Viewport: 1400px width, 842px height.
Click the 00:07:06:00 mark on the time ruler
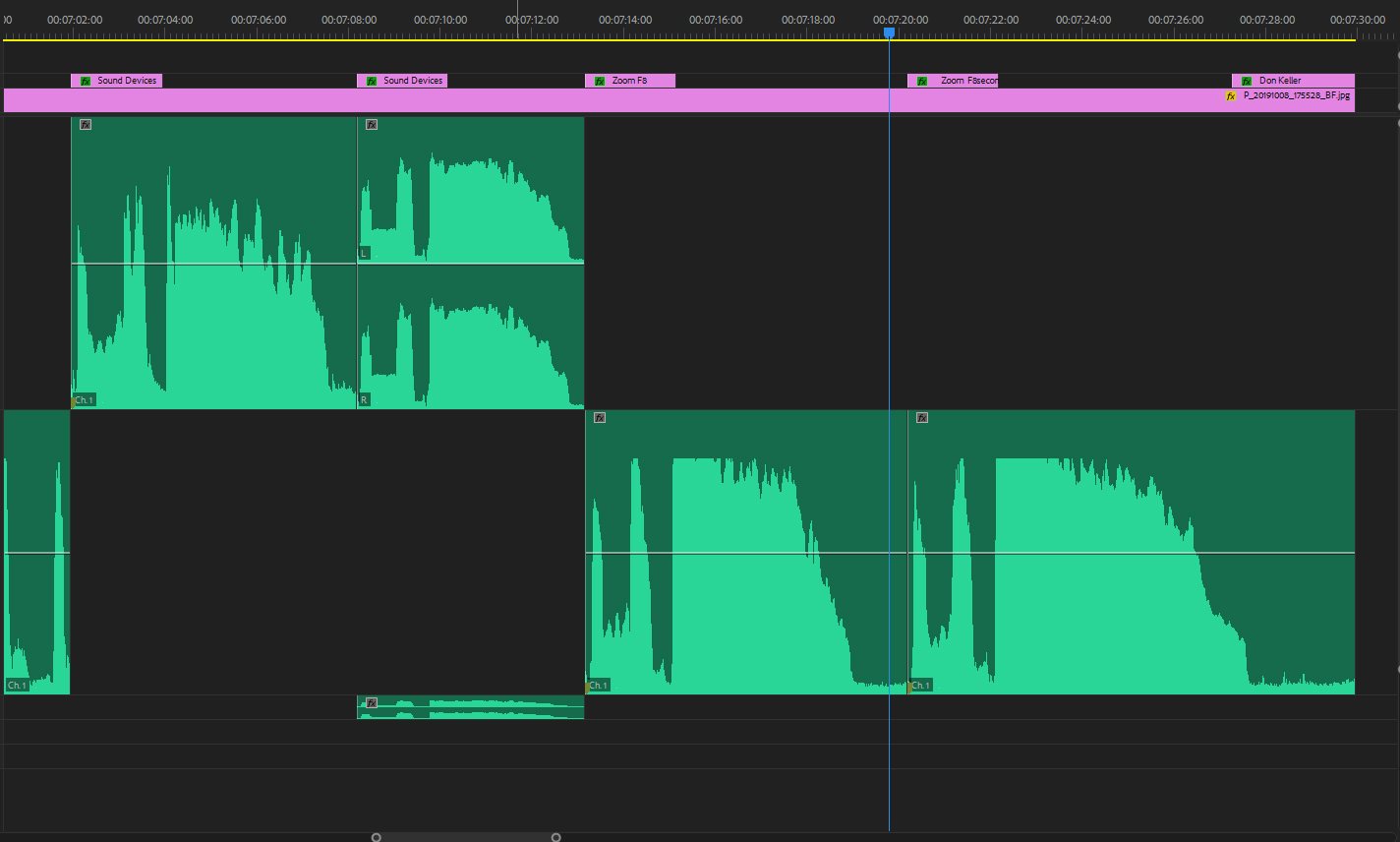tap(259, 20)
